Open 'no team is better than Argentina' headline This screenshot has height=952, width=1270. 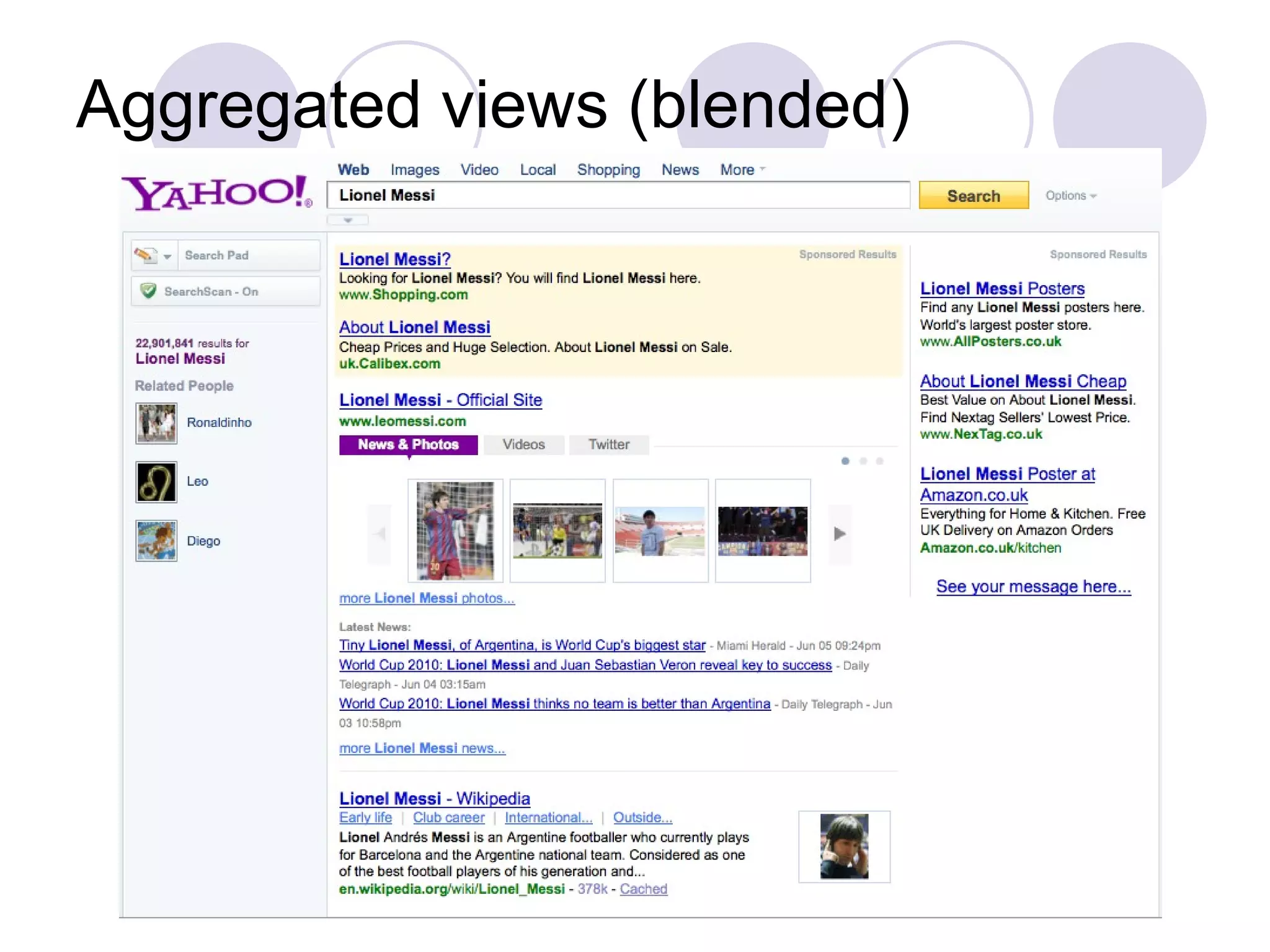pos(554,704)
